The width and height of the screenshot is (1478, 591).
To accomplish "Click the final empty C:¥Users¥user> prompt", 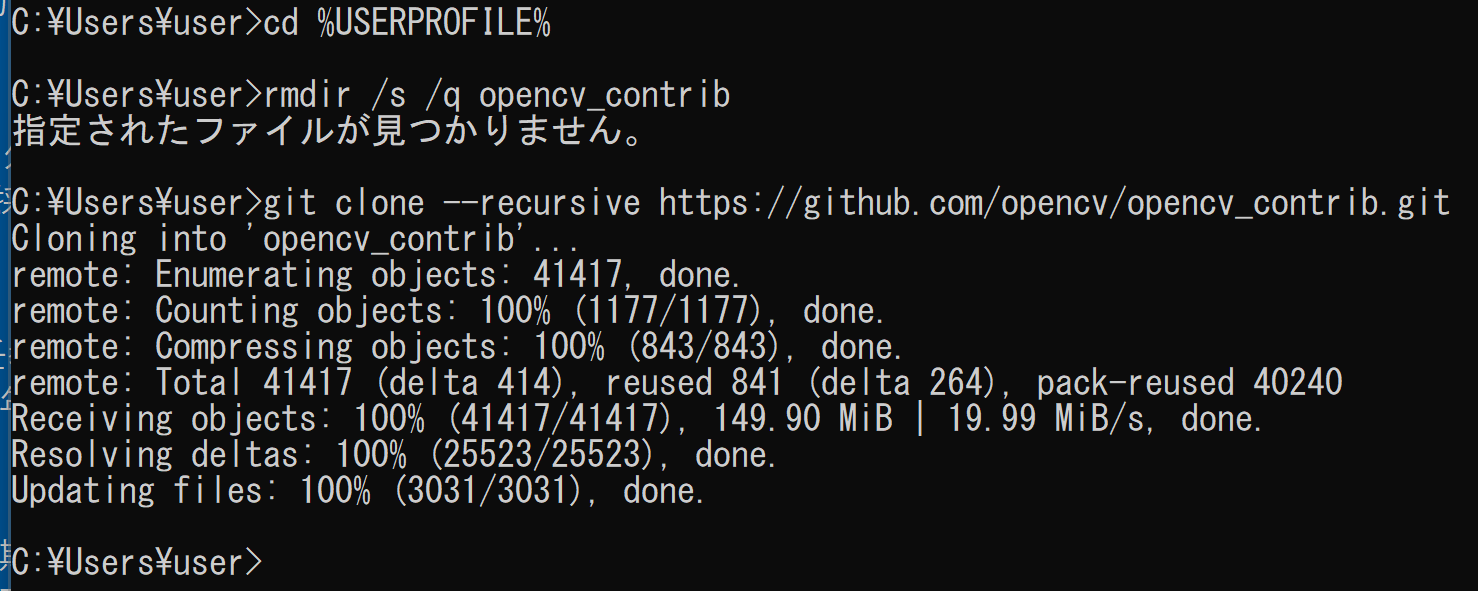I will 137,564.
